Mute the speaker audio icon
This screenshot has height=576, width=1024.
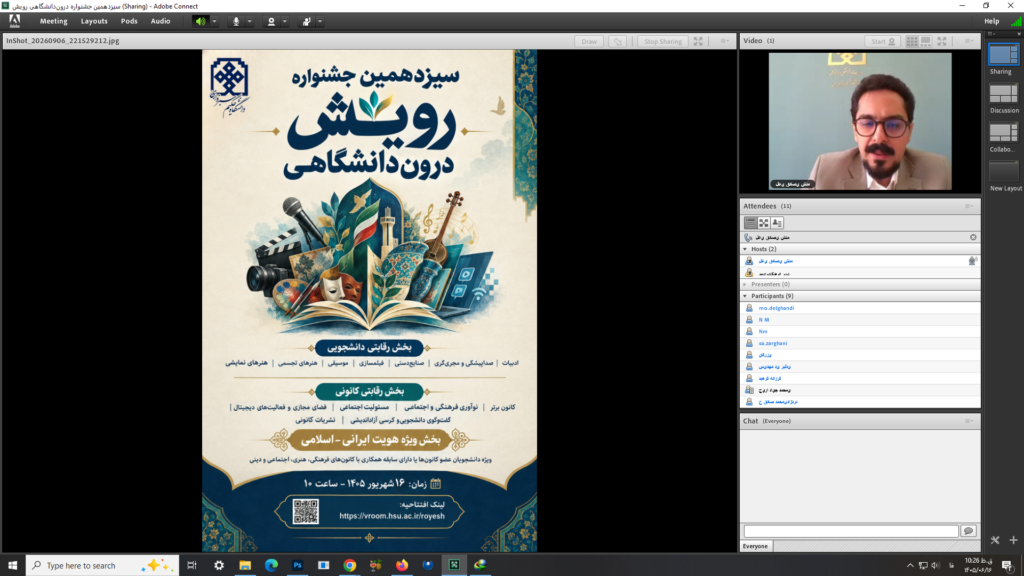coord(200,22)
